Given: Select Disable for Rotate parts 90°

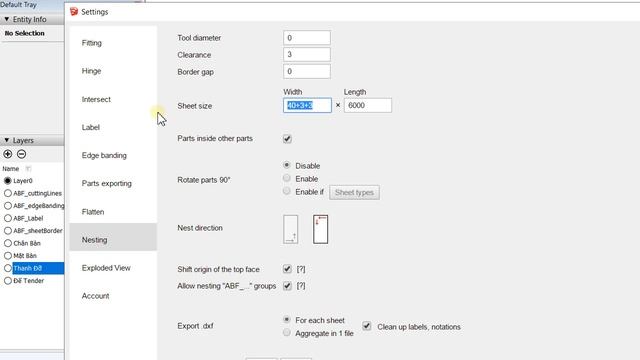Looking at the screenshot, I should click(287, 165).
